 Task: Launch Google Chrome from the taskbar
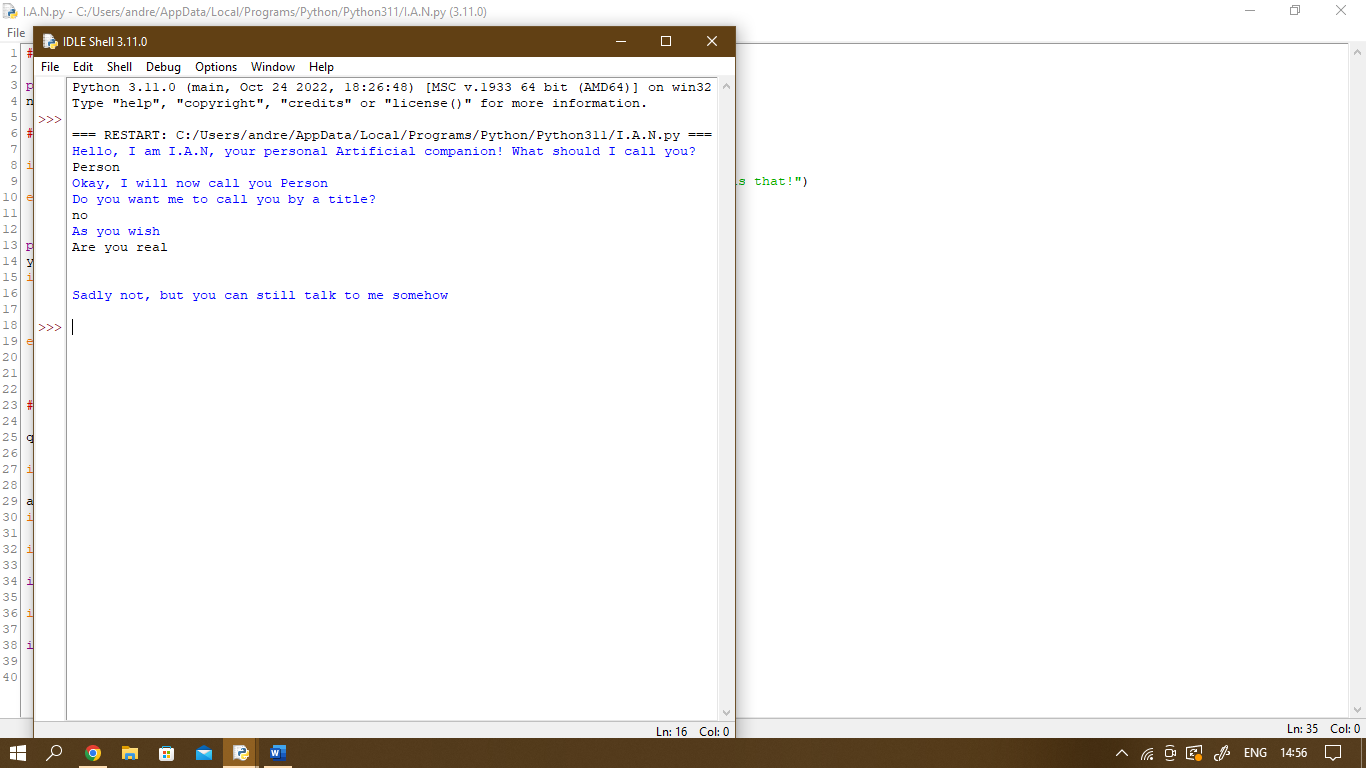pyautogui.click(x=93, y=753)
